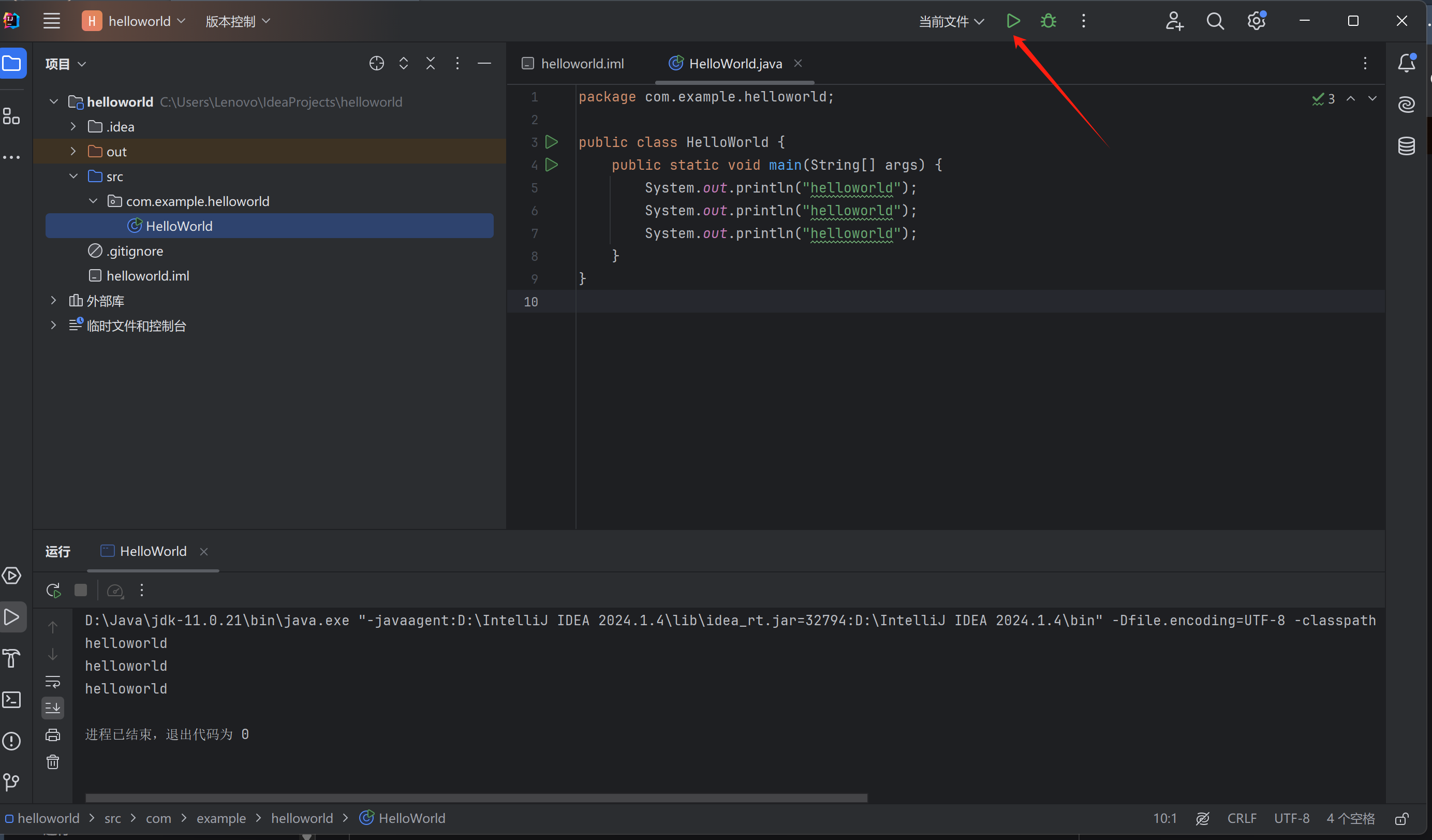Click CRLF line separator in status bar
Image resolution: width=1432 pixels, height=840 pixels.
1241,818
